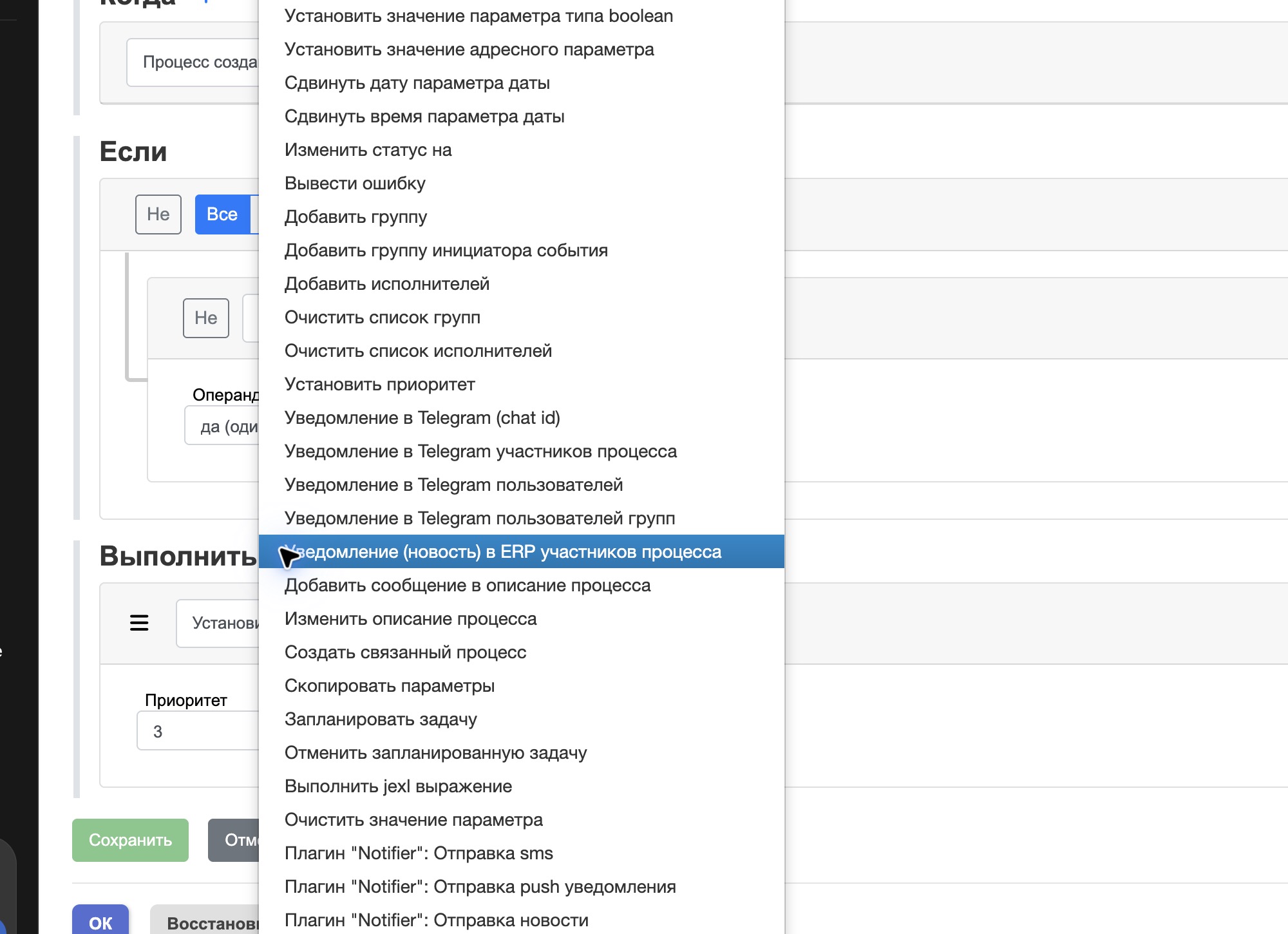Toggle the 'Не' button beside 'Все'
Screen dimensions: 1288x934
pos(158,214)
